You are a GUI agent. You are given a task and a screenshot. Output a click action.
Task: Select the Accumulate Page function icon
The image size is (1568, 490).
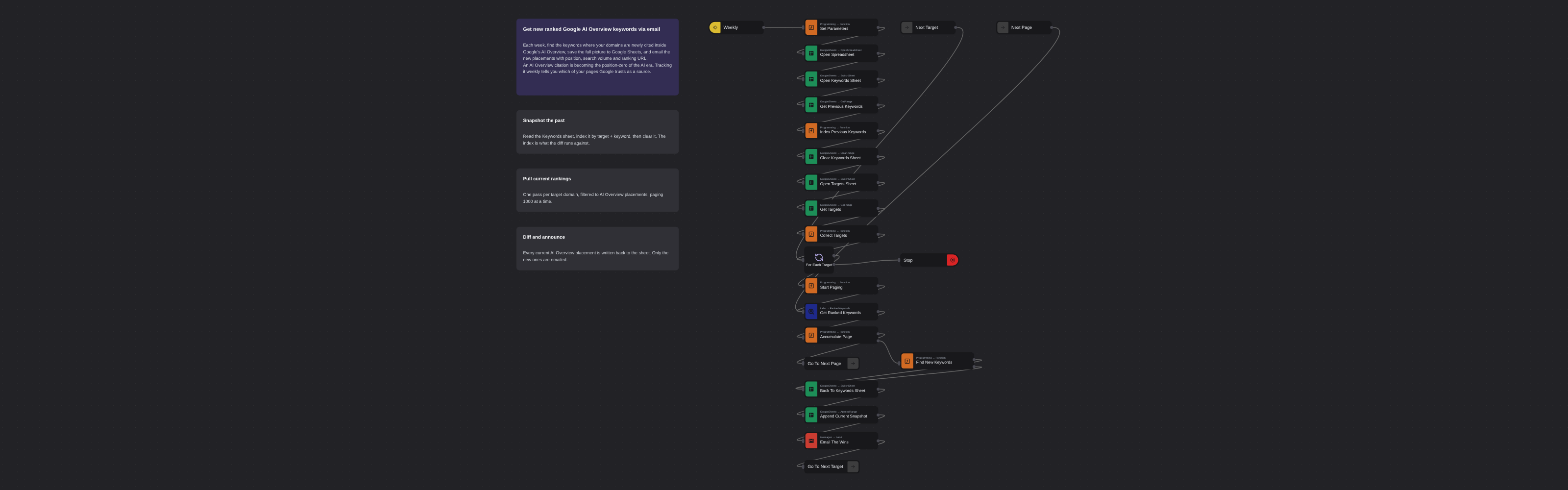pyautogui.click(x=811, y=335)
